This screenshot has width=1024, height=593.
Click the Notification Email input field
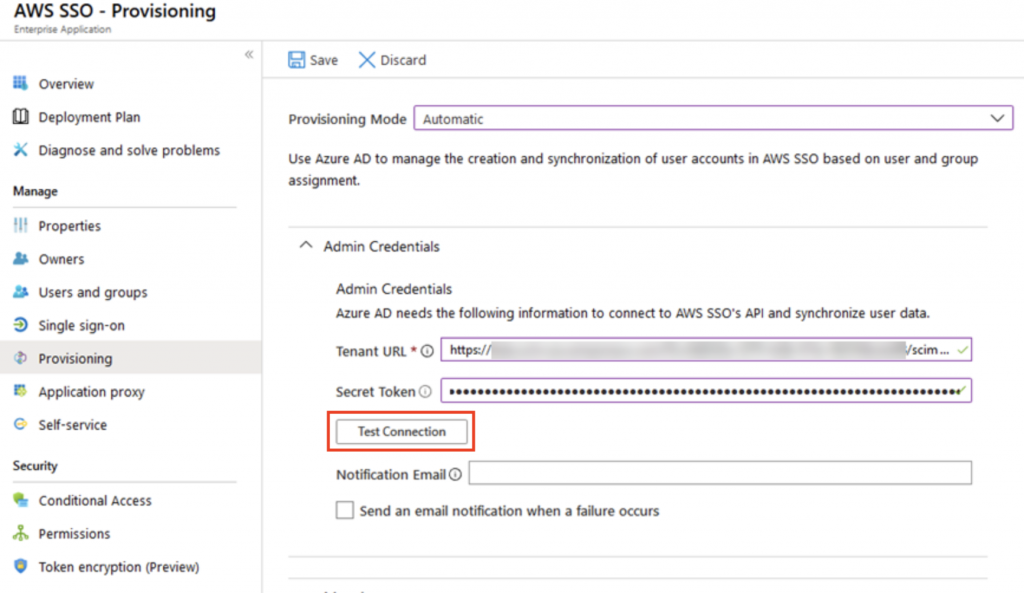coord(720,473)
